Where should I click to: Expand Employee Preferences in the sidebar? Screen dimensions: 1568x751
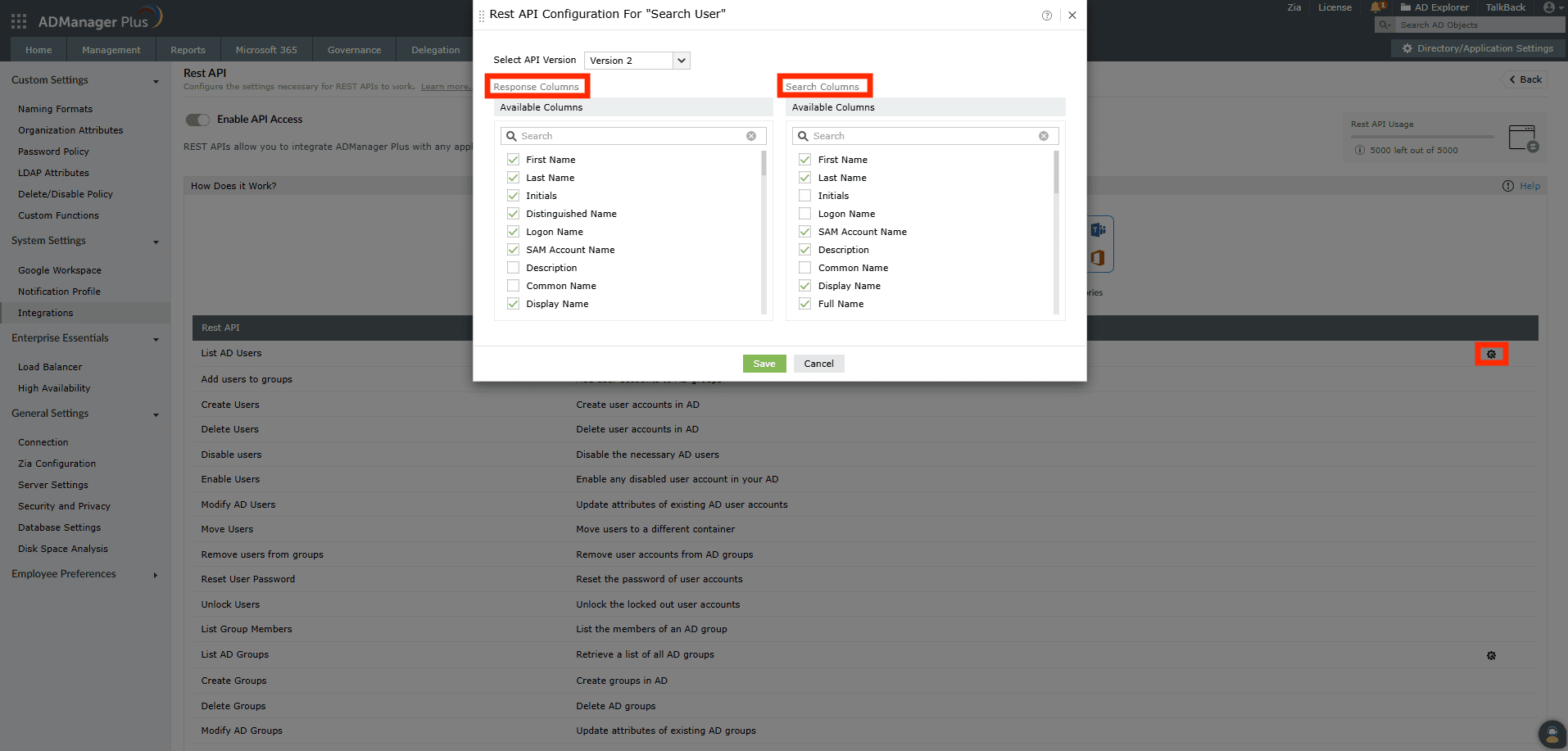(155, 575)
